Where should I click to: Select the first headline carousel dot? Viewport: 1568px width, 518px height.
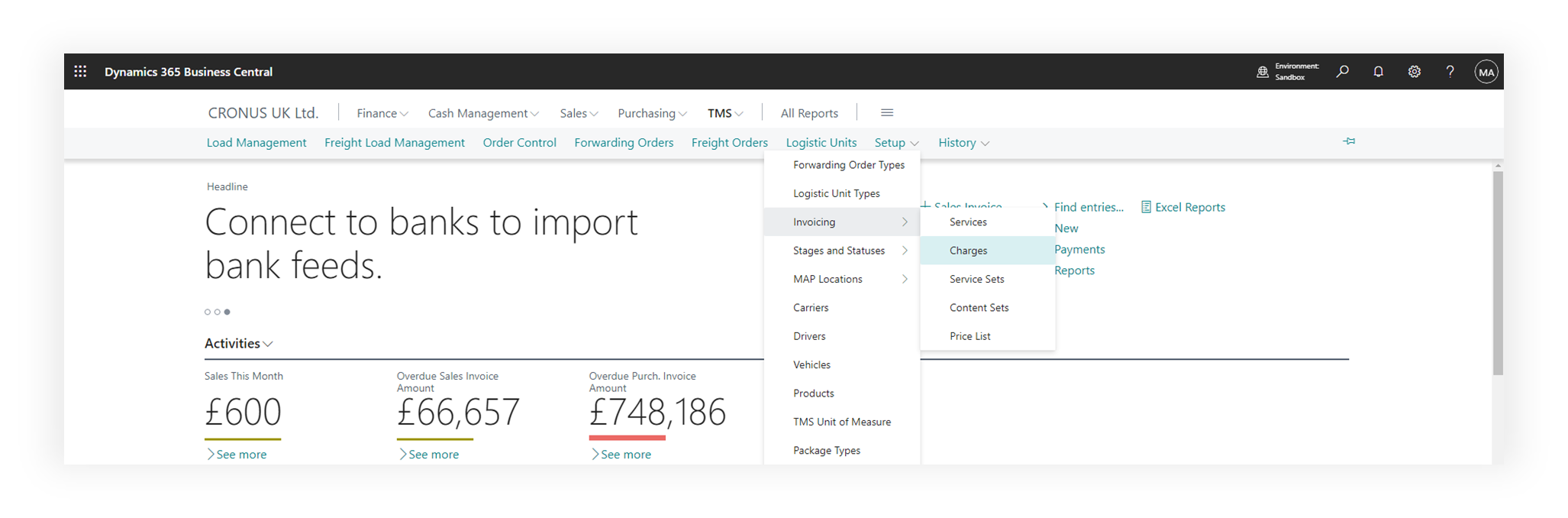208,312
